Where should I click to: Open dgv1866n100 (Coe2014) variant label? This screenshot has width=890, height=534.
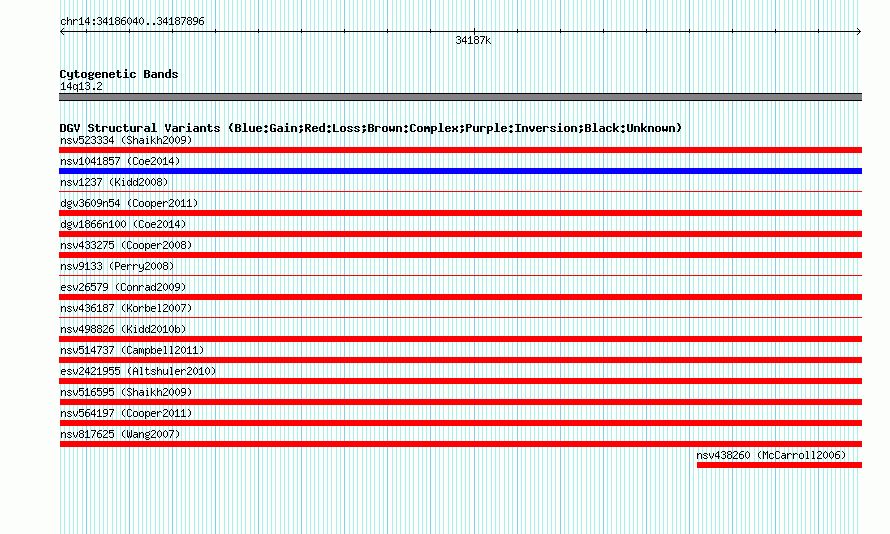tap(123, 224)
